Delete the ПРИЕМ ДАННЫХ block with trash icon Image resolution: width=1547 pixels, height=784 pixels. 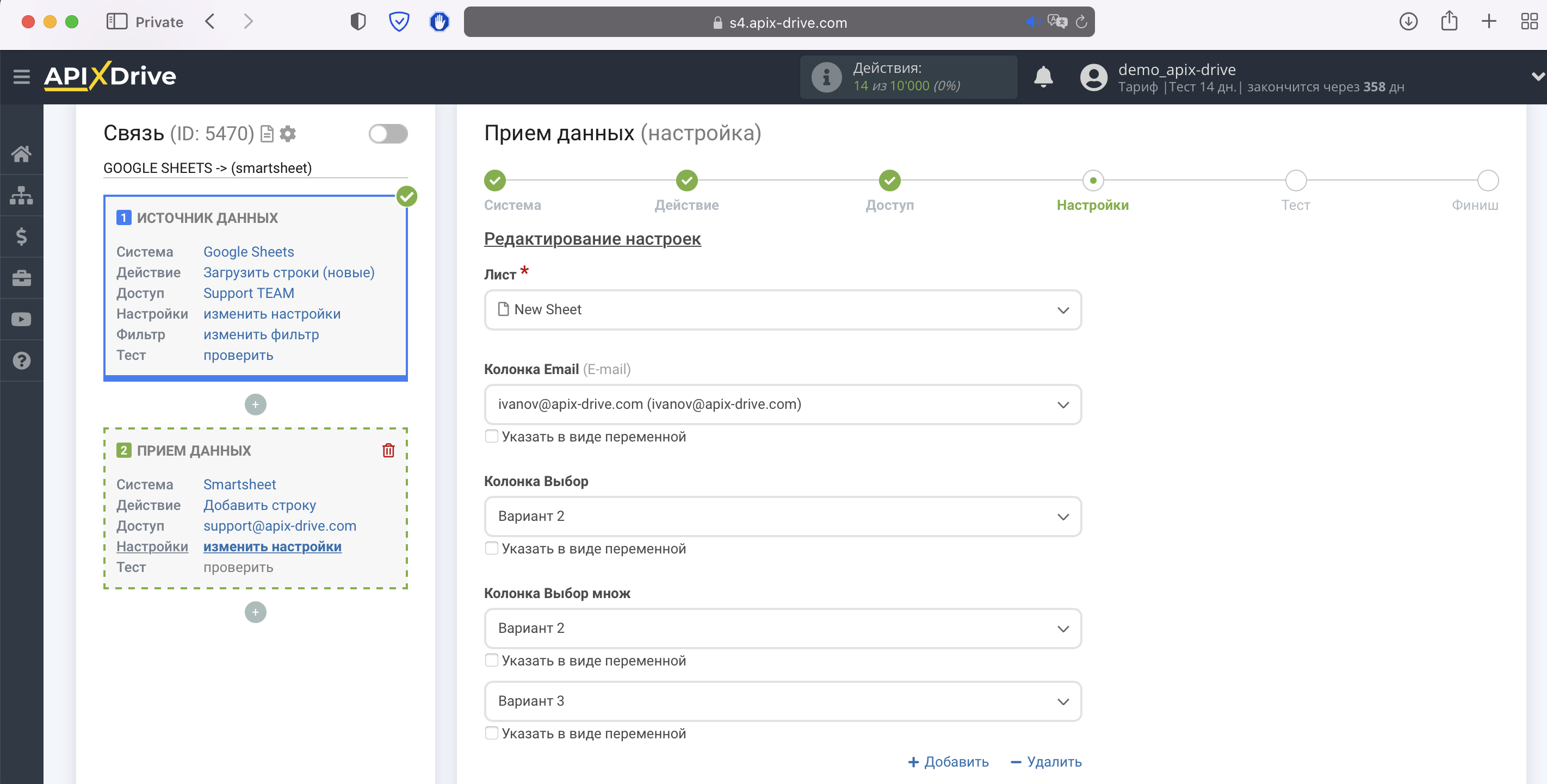coord(388,450)
